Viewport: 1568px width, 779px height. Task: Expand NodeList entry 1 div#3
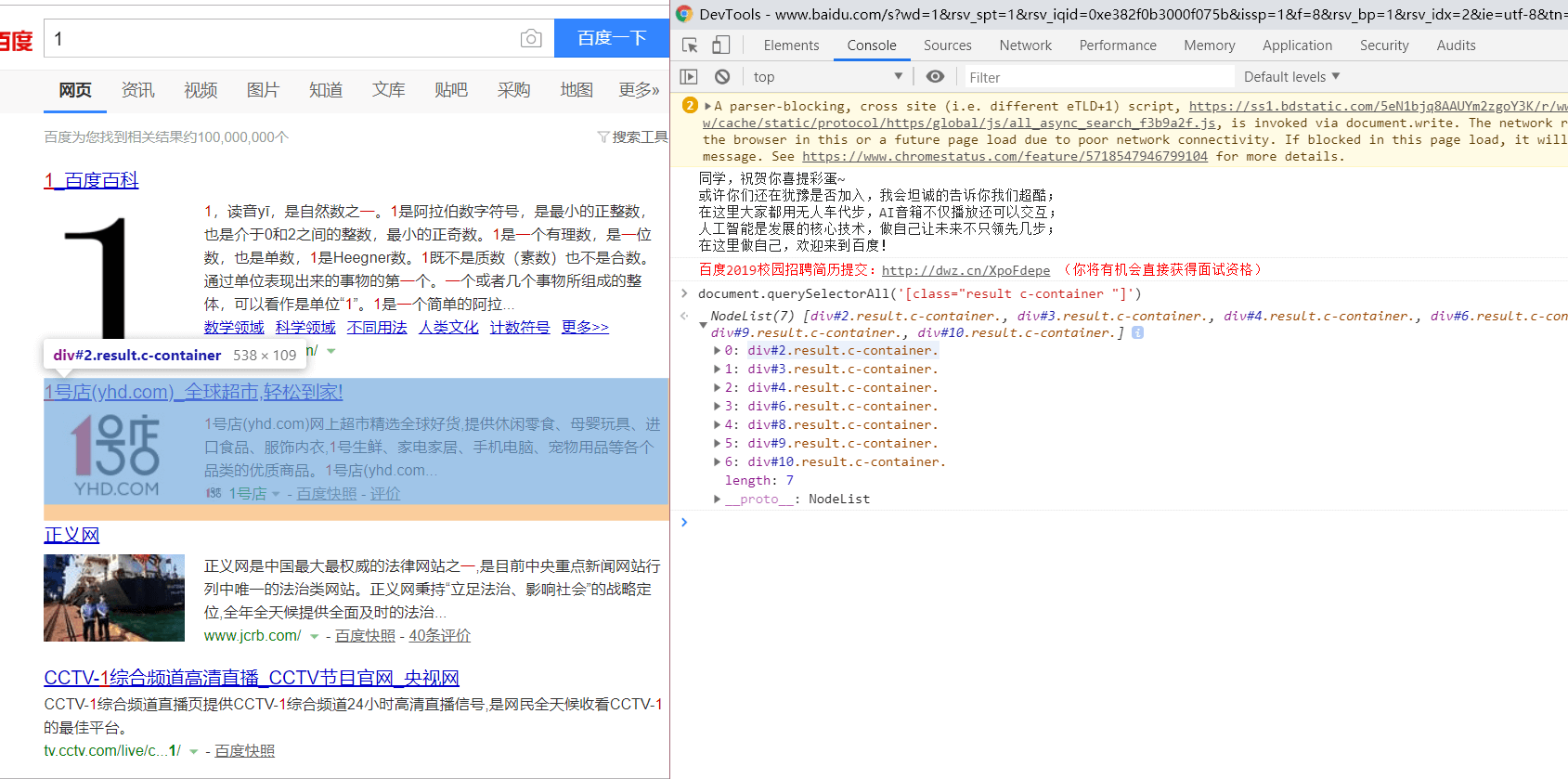pyautogui.click(x=717, y=369)
